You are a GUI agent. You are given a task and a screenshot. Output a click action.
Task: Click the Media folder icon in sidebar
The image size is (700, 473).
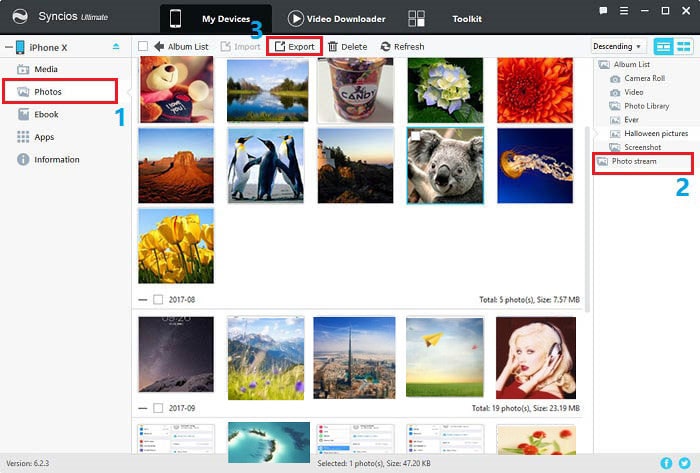click(23, 69)
